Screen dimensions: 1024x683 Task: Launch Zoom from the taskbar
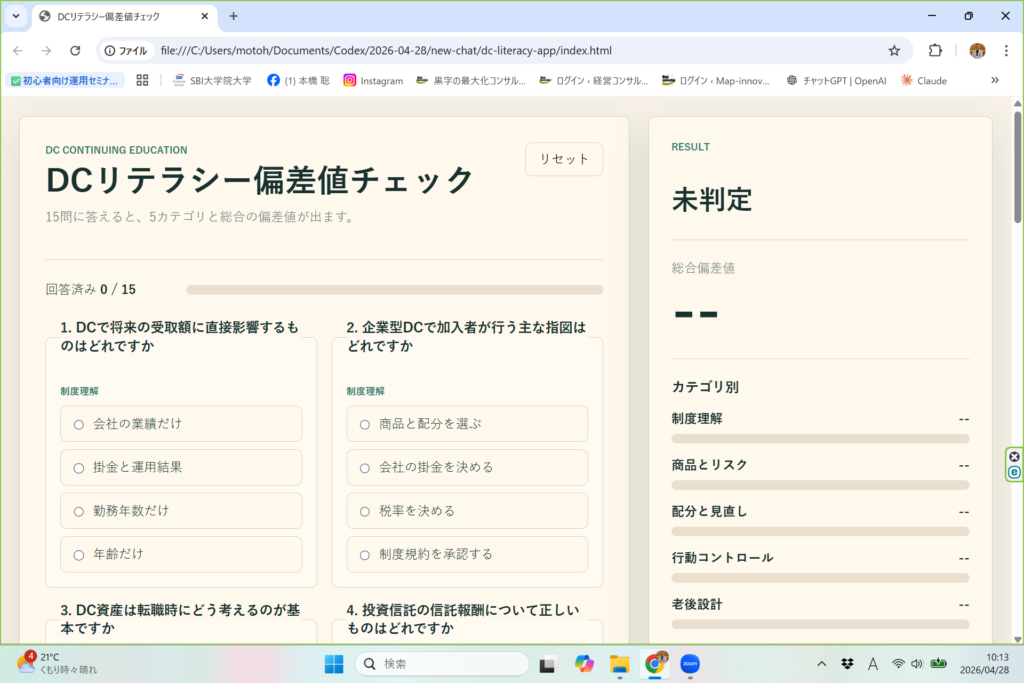(689, 664)
